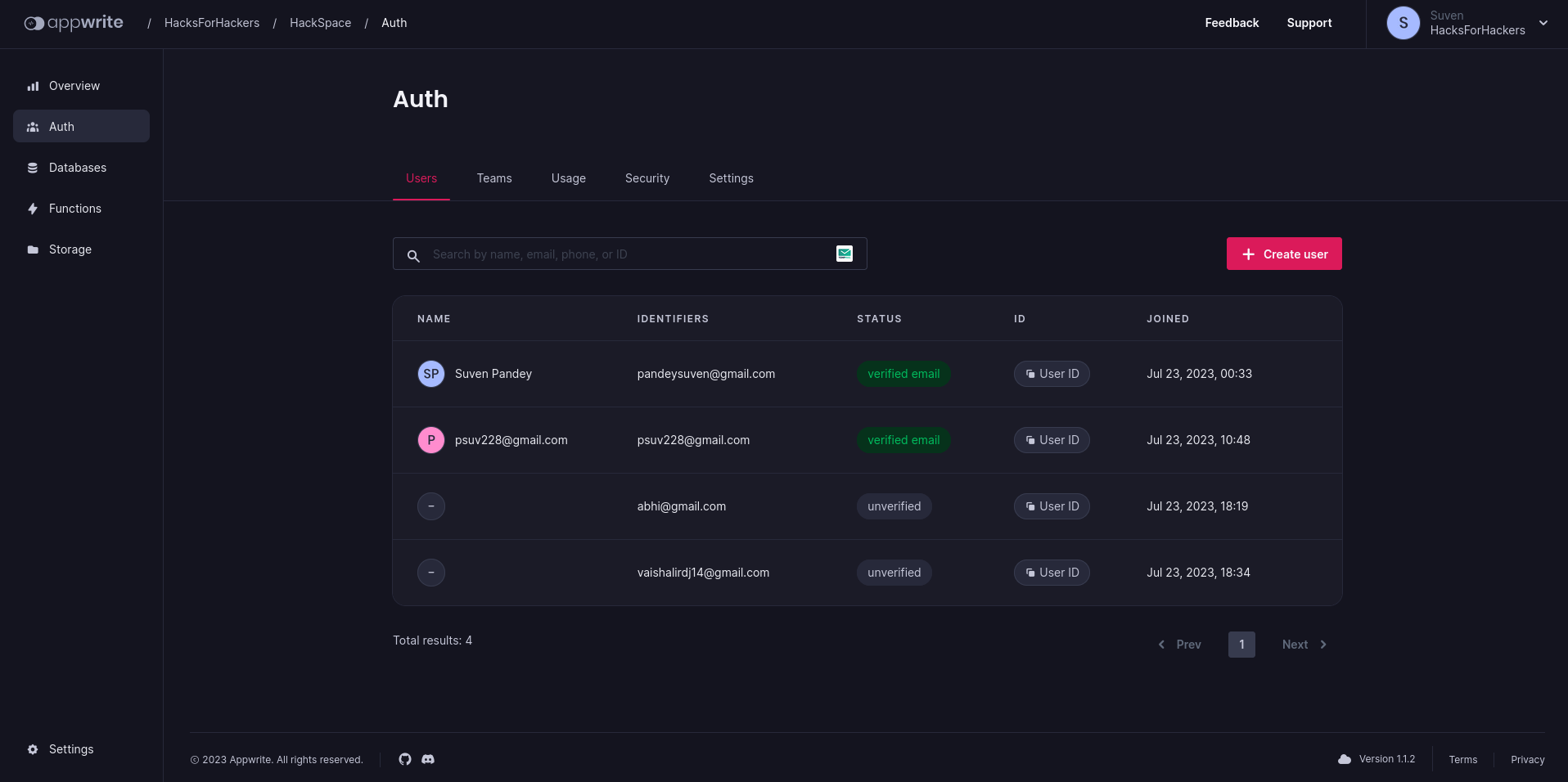
Task: Click the green mail icon in search box
Action: [x=845, y=254]
